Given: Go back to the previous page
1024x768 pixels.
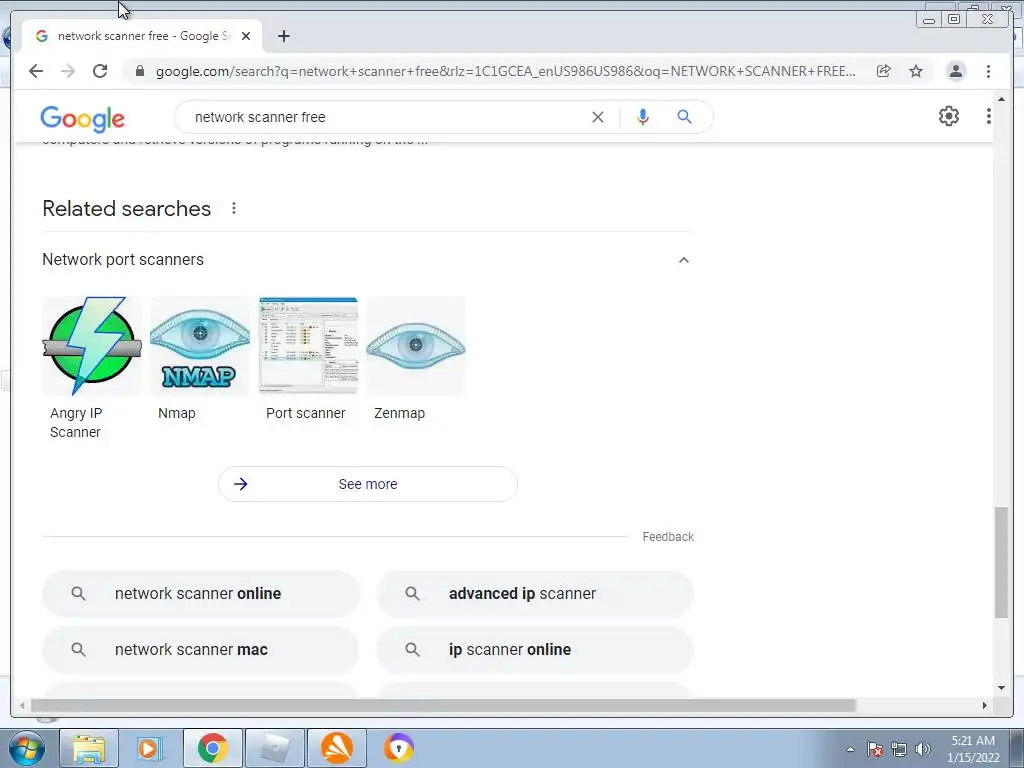Looking at the screenshot, I should (x=36, y=71).
